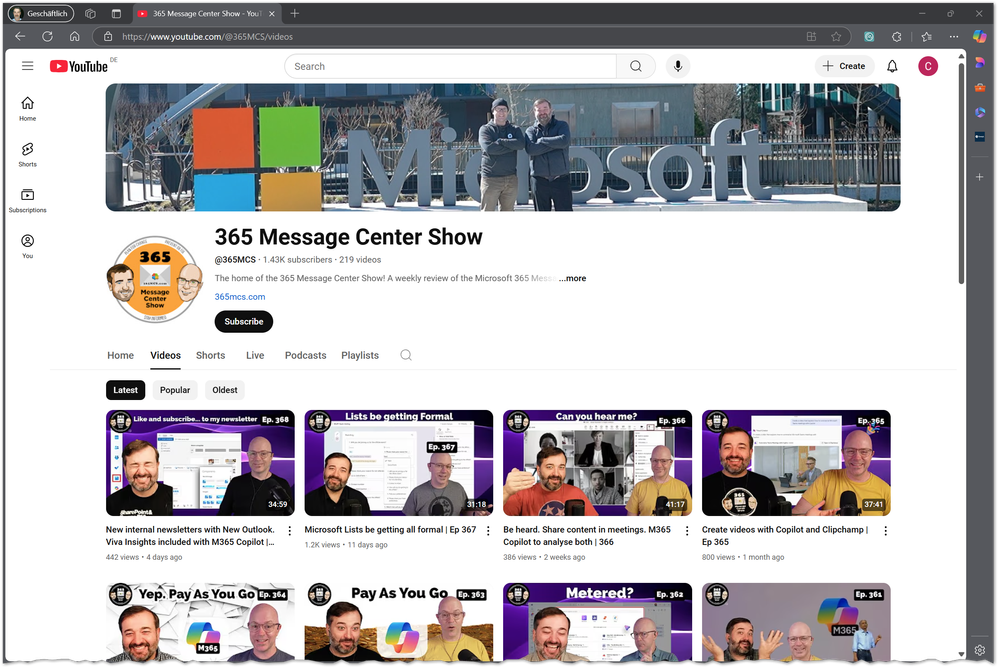Click the YouTube logo
Viewport: 998px width, 668px height.
[x=79, y=66]
